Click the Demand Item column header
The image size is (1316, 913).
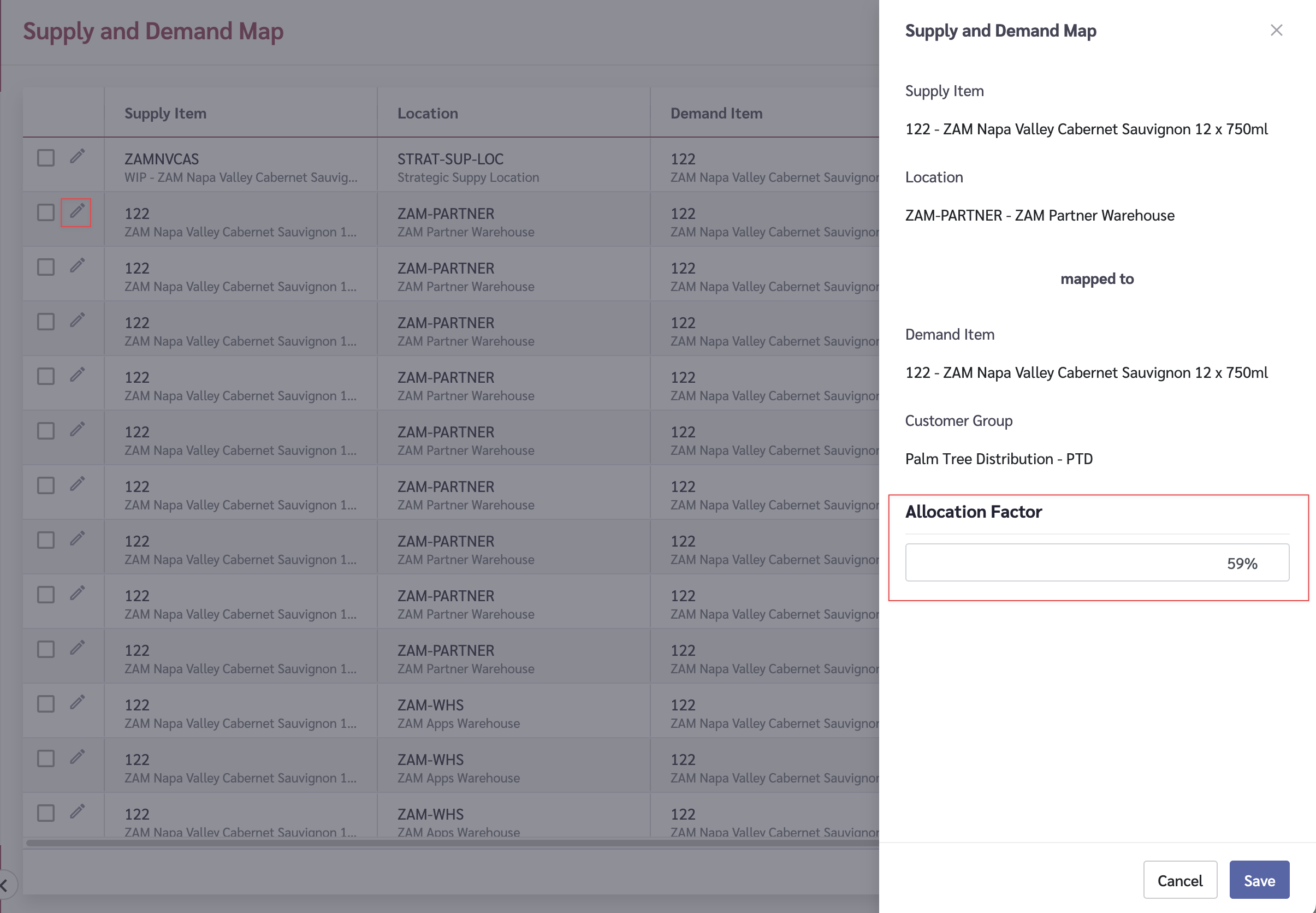716,113
